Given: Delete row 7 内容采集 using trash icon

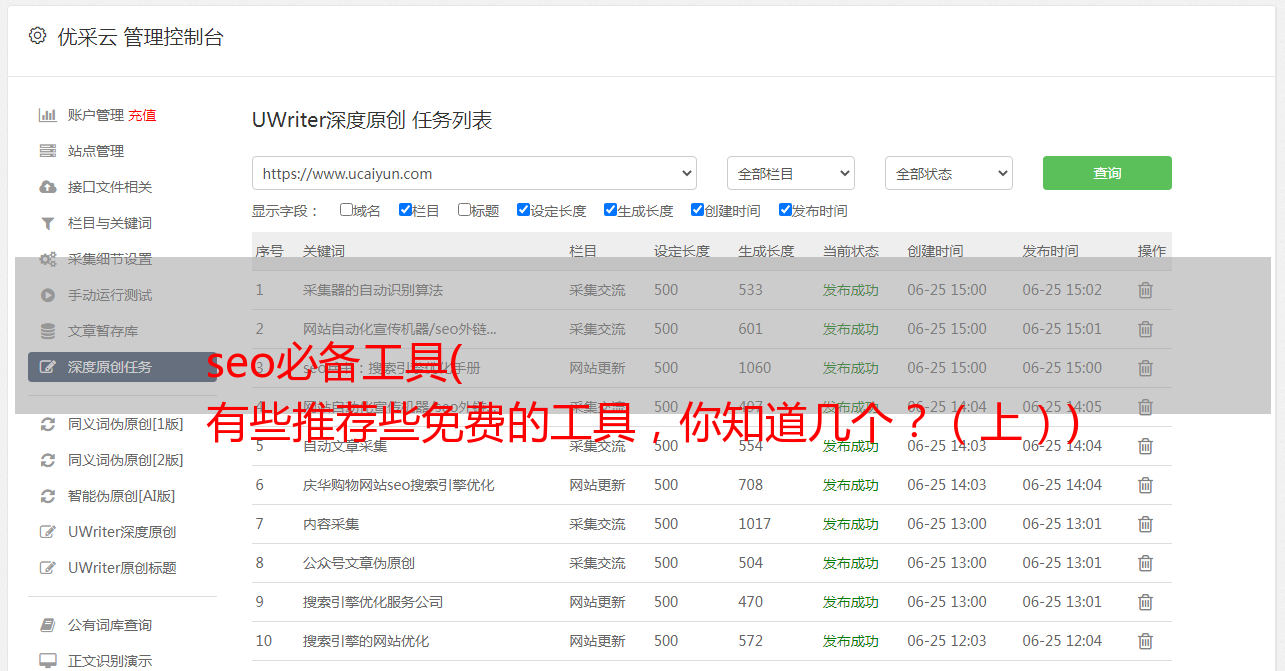Looking at the screenshot, I should click(x=1145, y=524).
